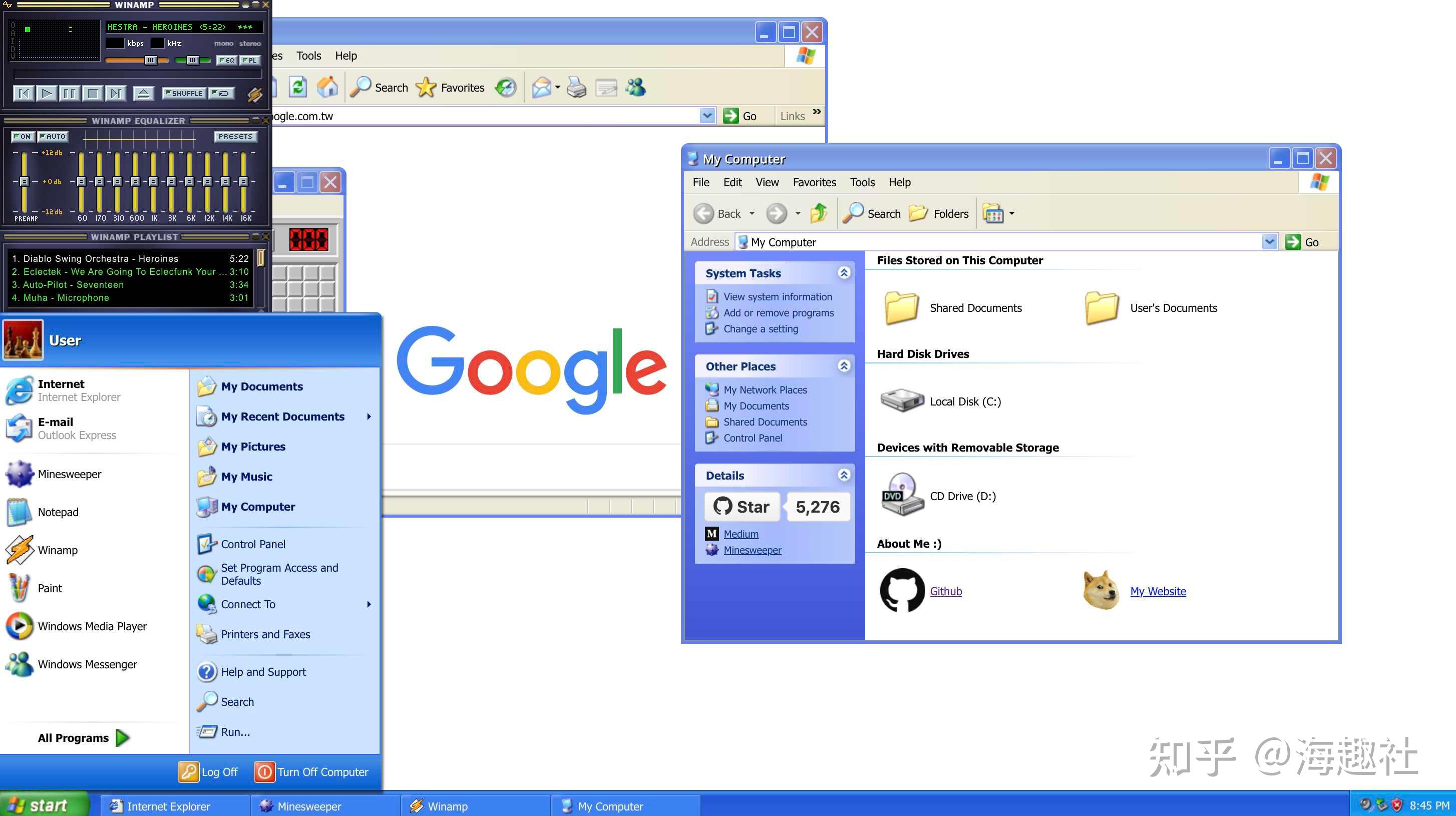Toggle Winamp Shuffle mode

184,93
